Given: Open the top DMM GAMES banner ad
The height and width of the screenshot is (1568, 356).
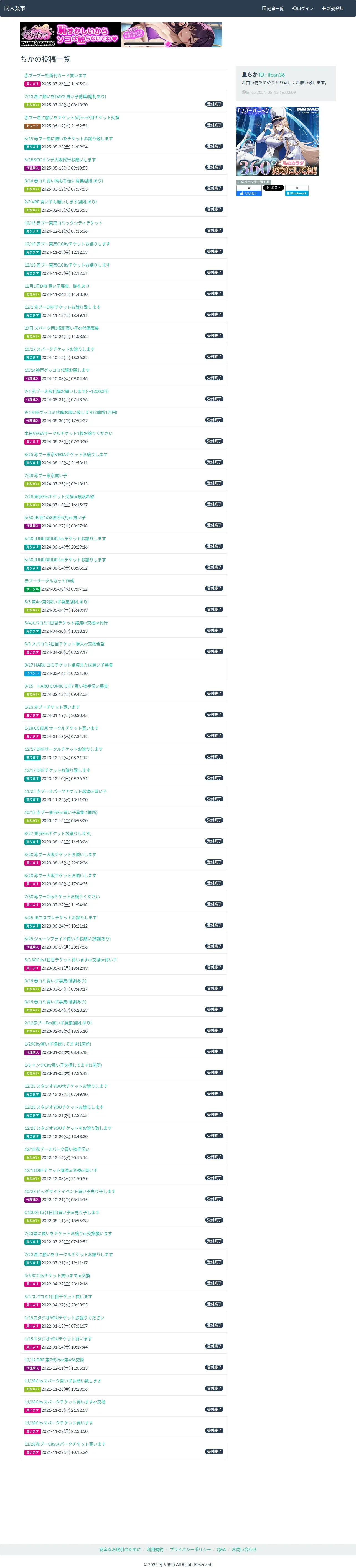Looking at the screenshot, I should coord(121,35).
